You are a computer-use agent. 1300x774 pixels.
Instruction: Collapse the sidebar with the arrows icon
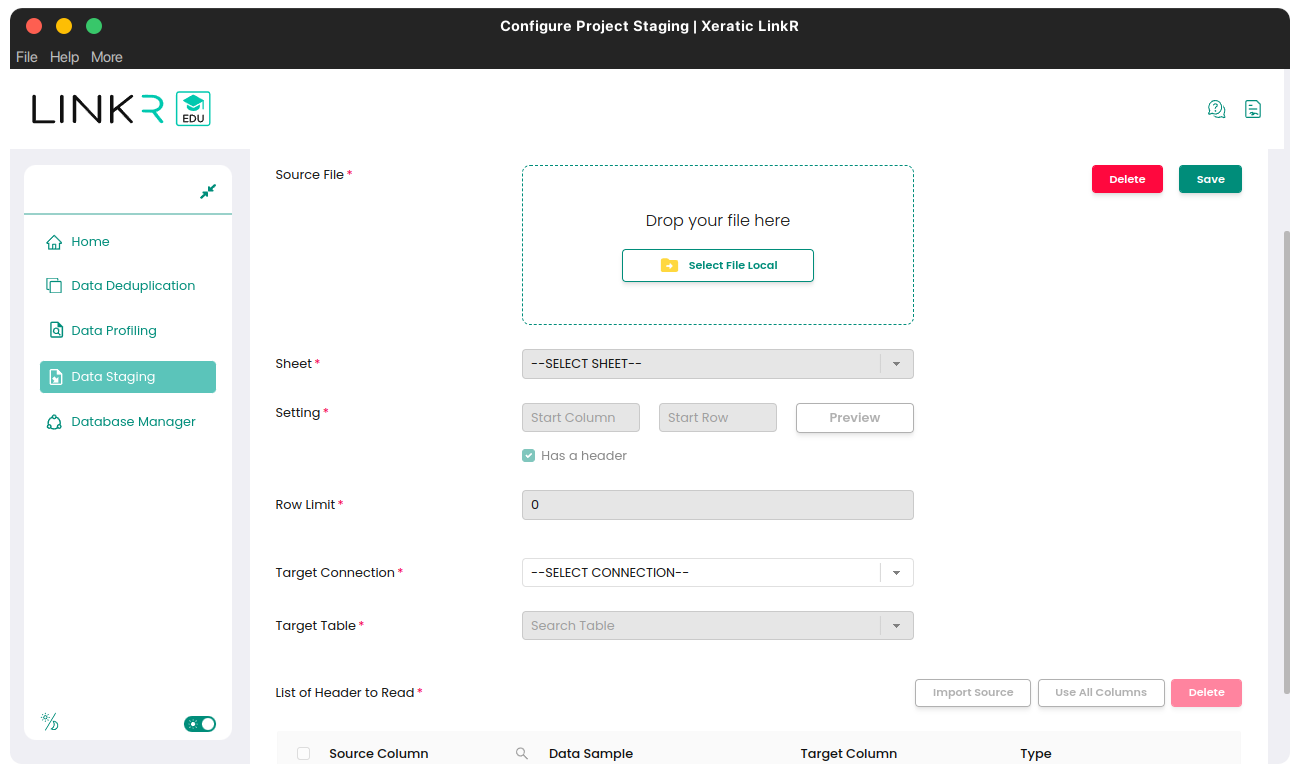tap(208, 191)
